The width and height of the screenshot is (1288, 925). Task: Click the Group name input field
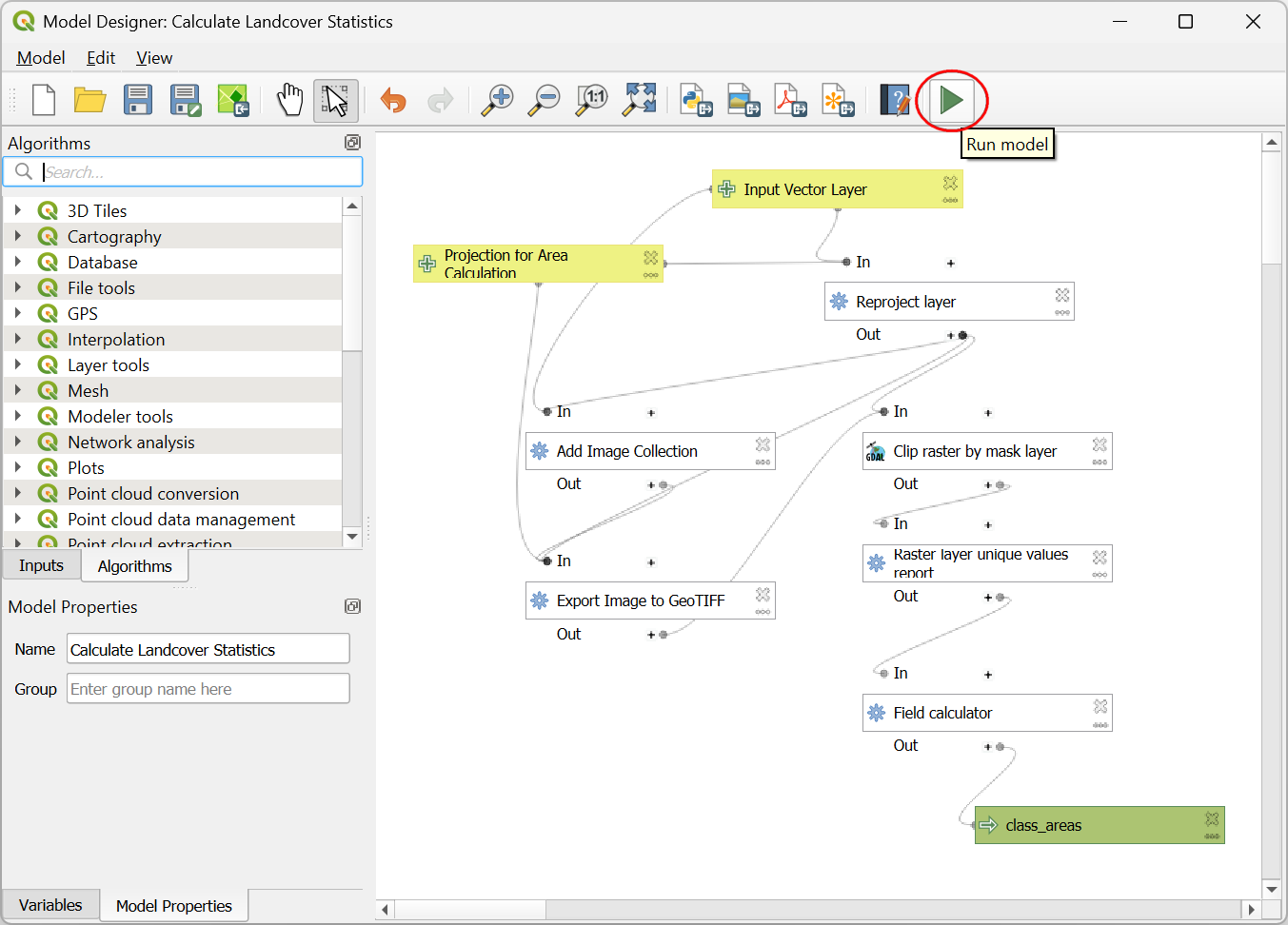pyautogui.click(x=208, y=689)
